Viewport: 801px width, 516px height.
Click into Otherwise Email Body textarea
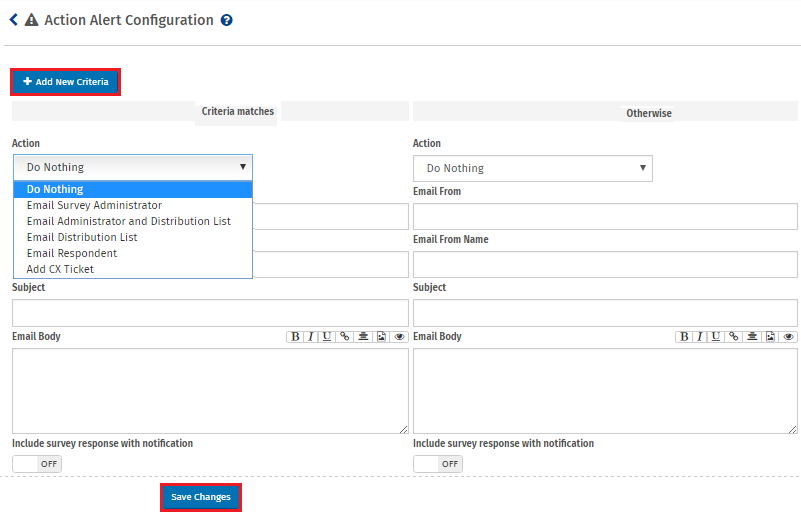(x=605, y=391)
